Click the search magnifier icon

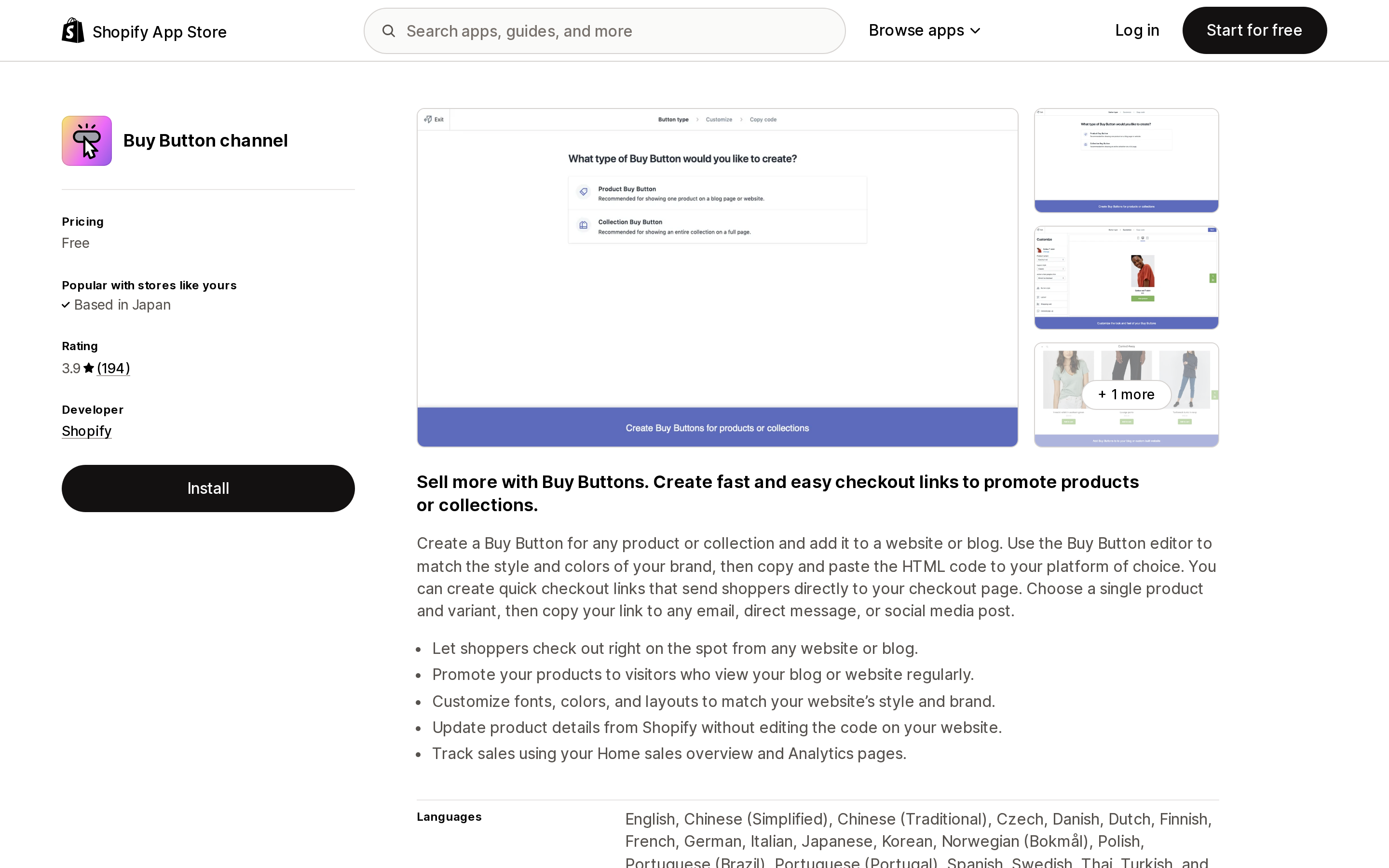(389, 31)
